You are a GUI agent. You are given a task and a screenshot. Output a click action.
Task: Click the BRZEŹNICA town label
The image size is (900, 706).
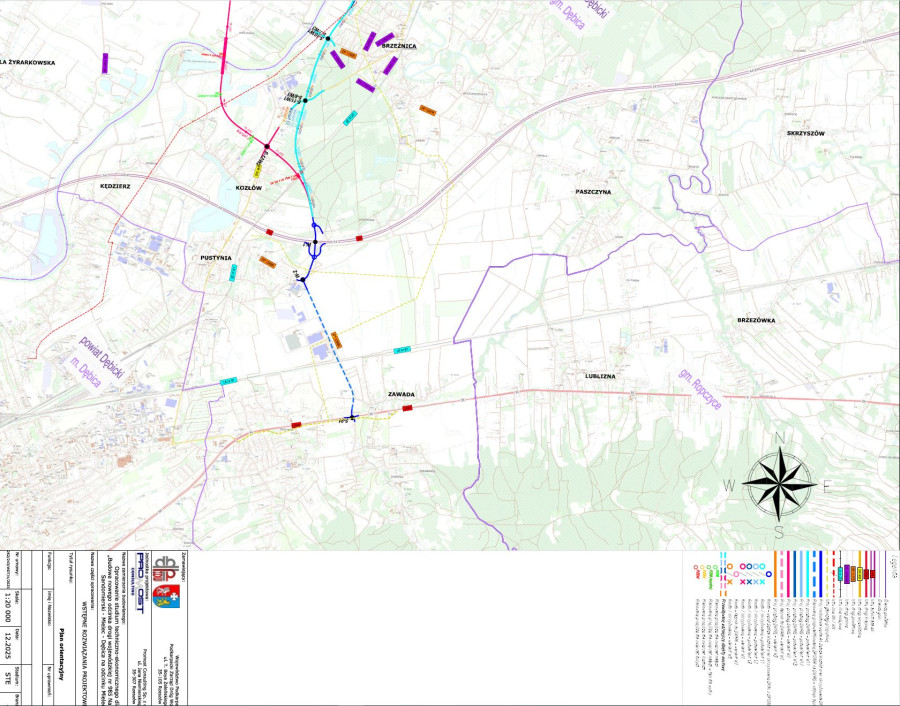[x=398, y=46]
